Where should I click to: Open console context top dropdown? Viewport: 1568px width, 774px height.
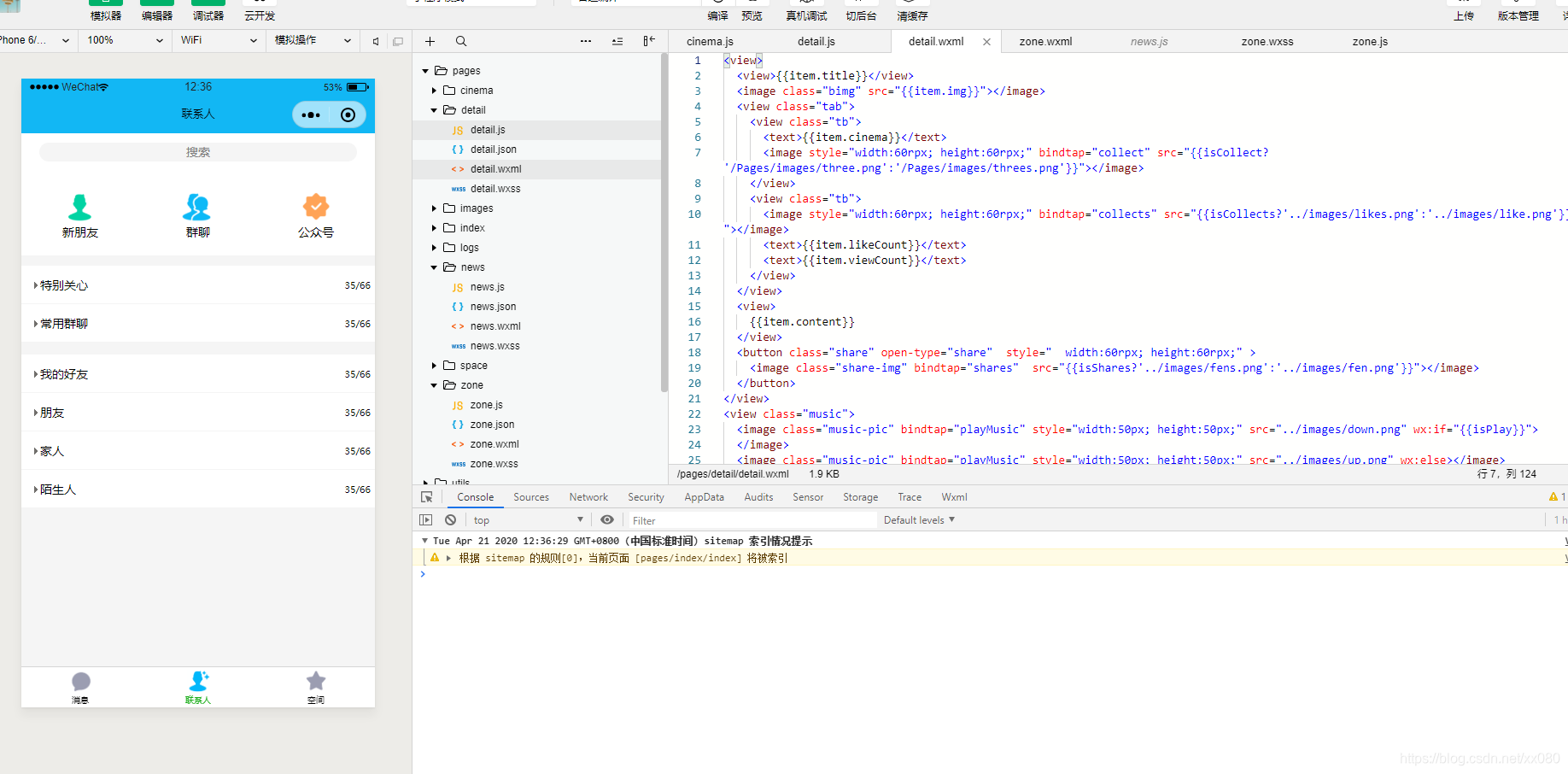click(529, 519)
